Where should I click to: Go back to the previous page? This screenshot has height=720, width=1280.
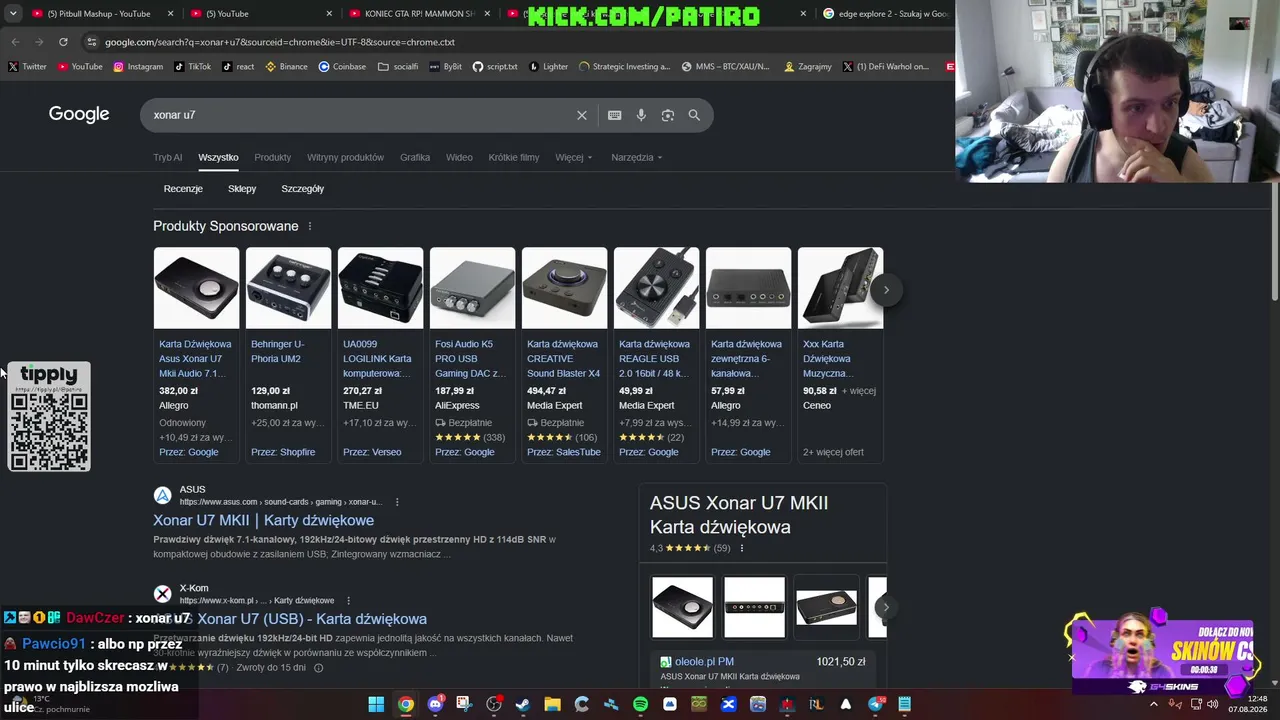coord(15,42)
